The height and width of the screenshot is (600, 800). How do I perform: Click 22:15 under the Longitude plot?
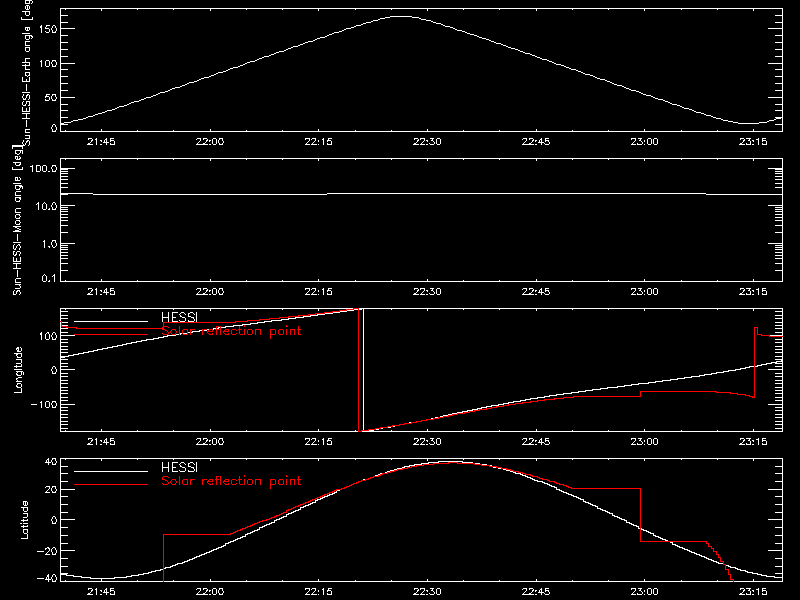[x=318, y=441]
